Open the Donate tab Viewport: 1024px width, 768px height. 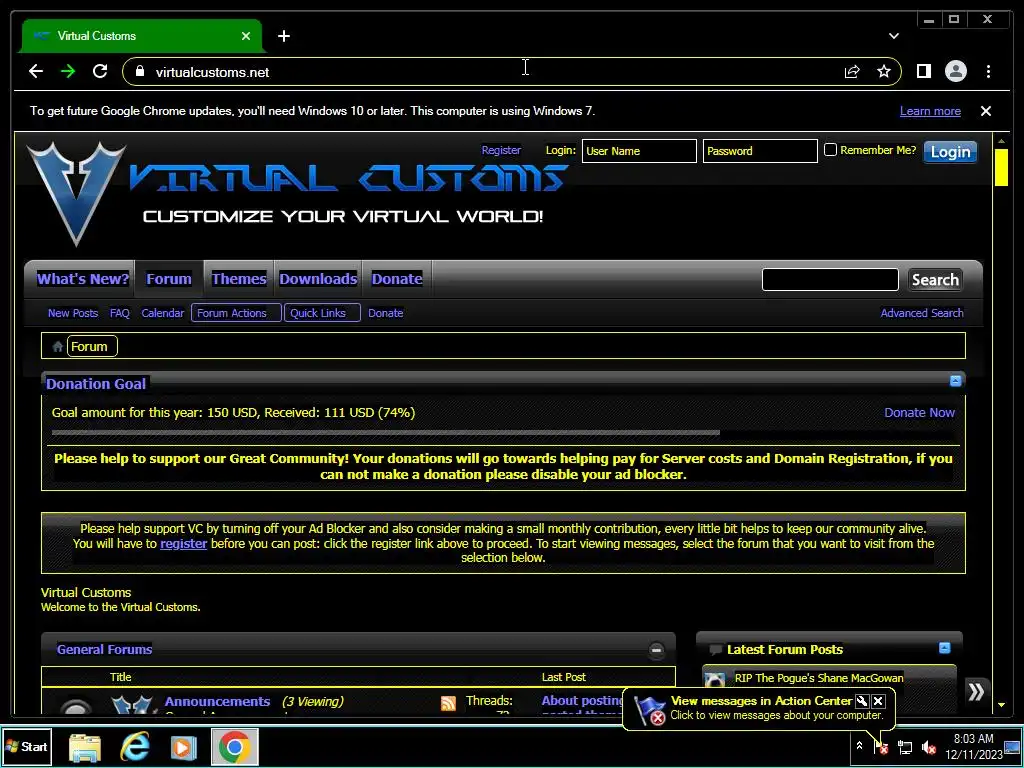pos(397,279)
